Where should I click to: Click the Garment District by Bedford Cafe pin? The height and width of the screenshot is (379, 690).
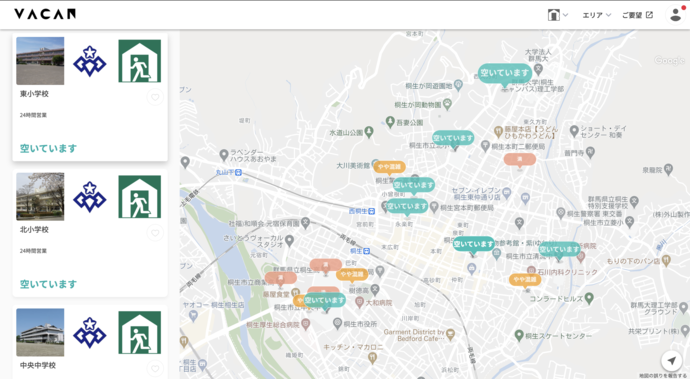pos(450,335)
